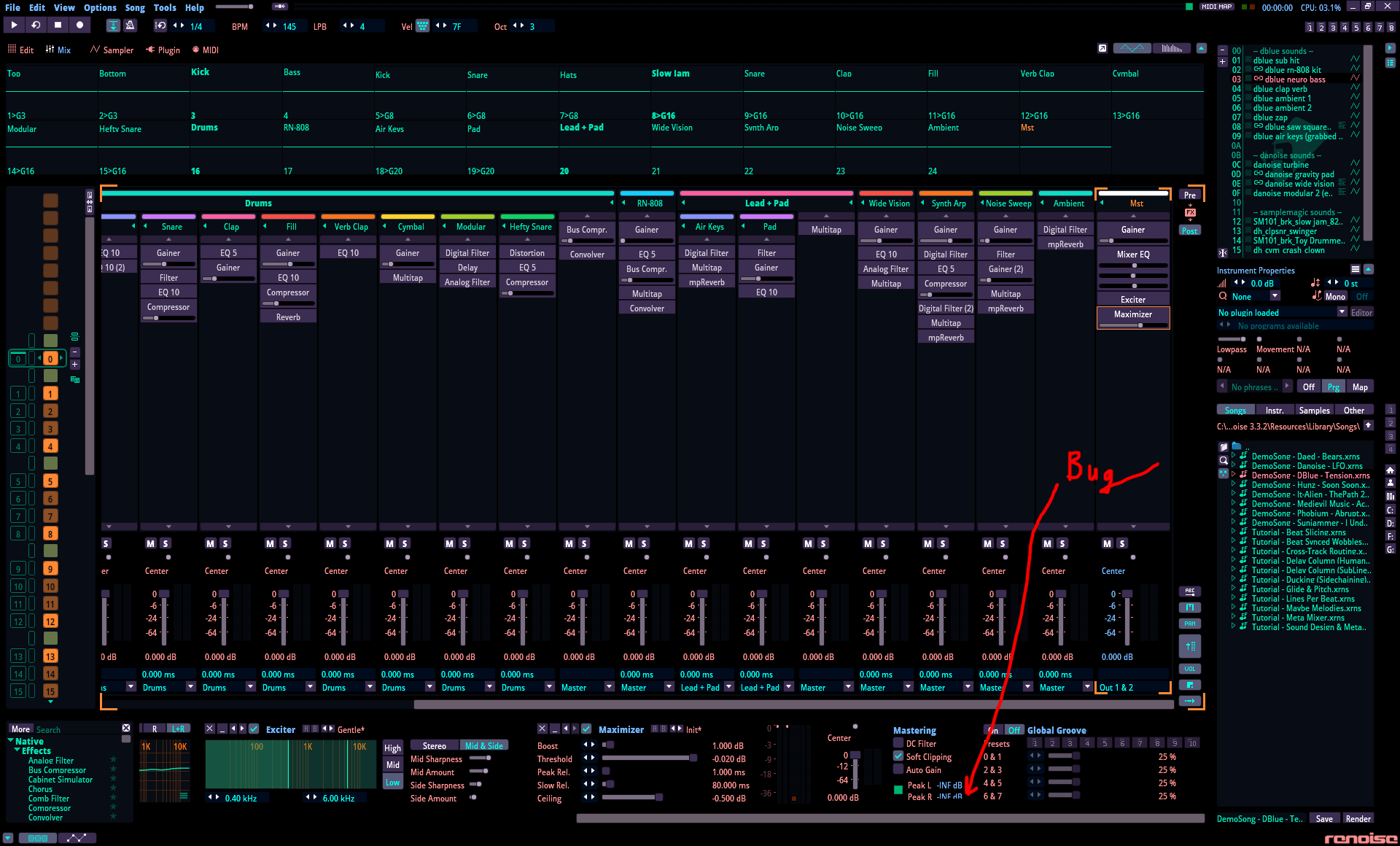1400x846 pixels.
Task: Select Pre mixer FX view
Action: point(1190,195)
